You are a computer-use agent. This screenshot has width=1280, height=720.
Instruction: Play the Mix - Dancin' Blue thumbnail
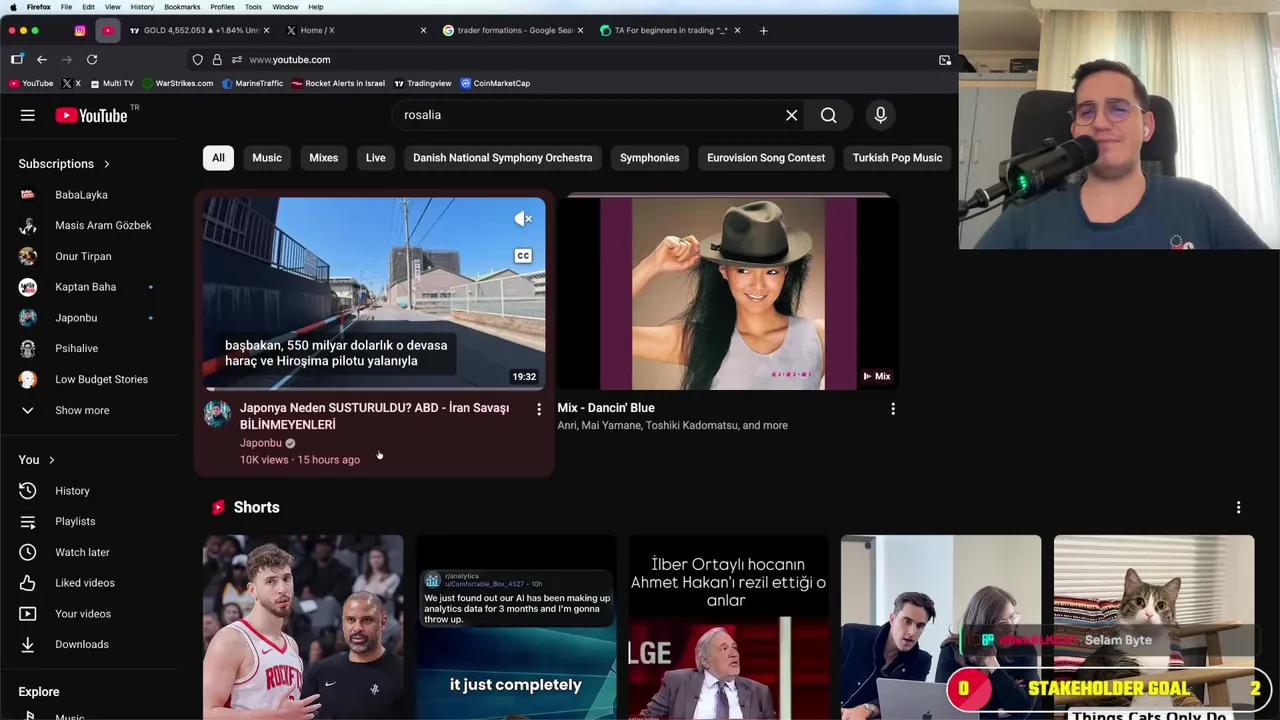[728, 293]
